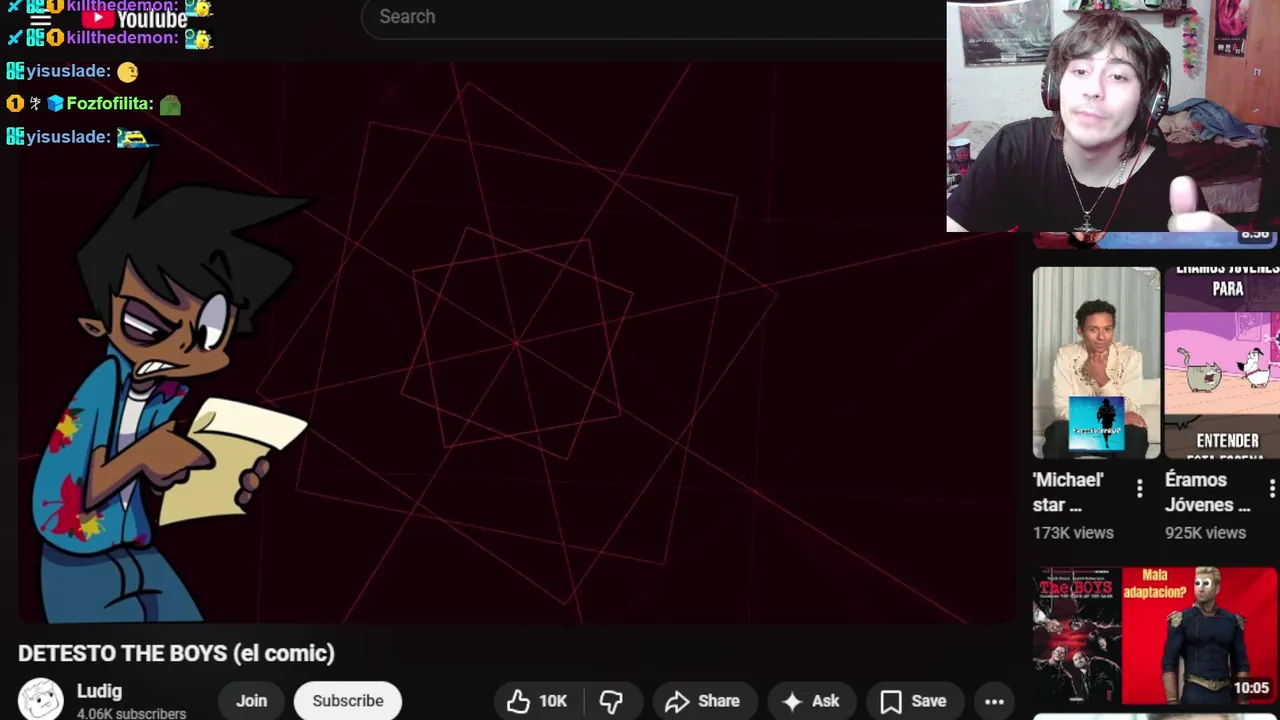Open options for Éramos Jóvenes short

1271,488
